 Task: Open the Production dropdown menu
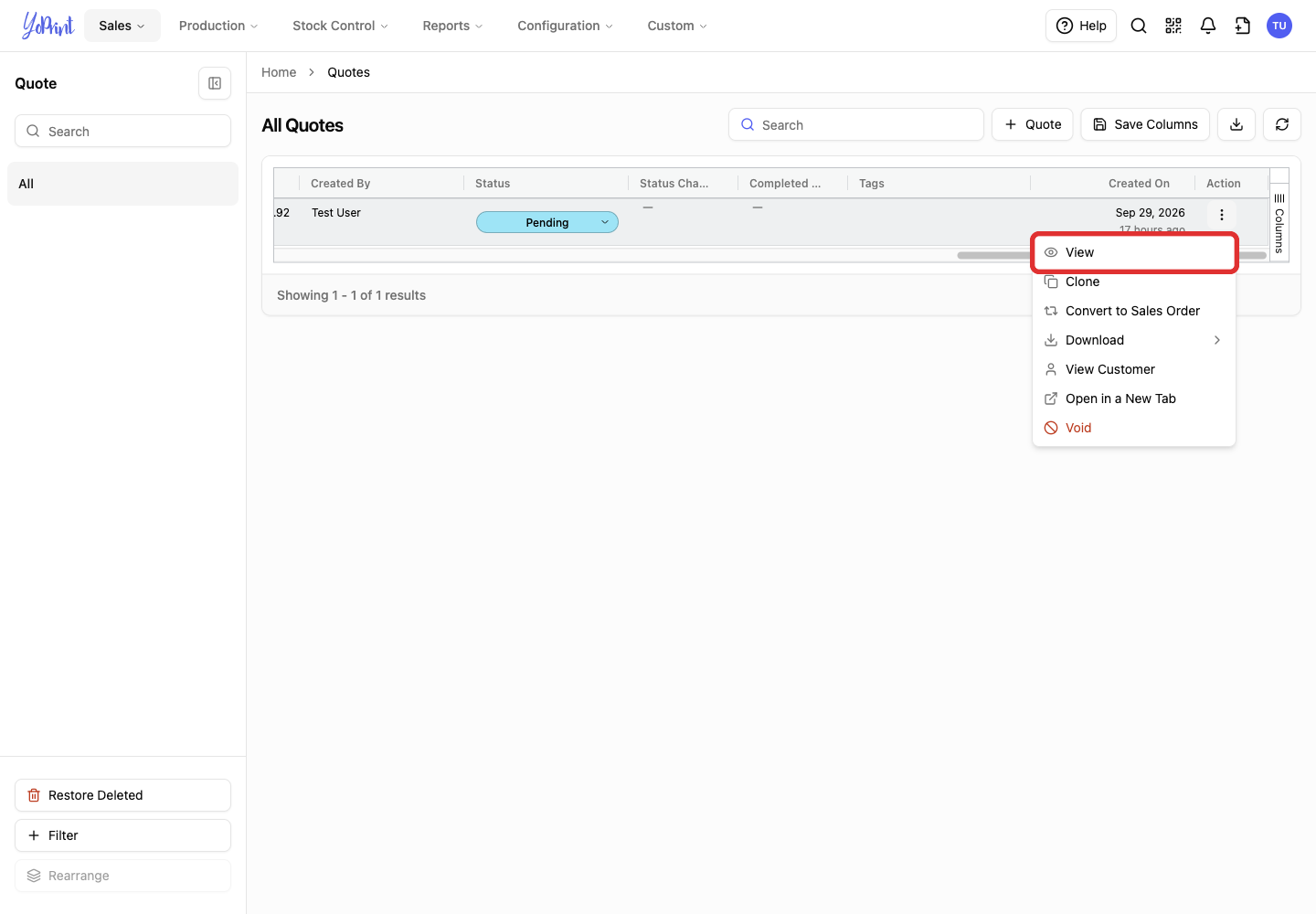218,26
